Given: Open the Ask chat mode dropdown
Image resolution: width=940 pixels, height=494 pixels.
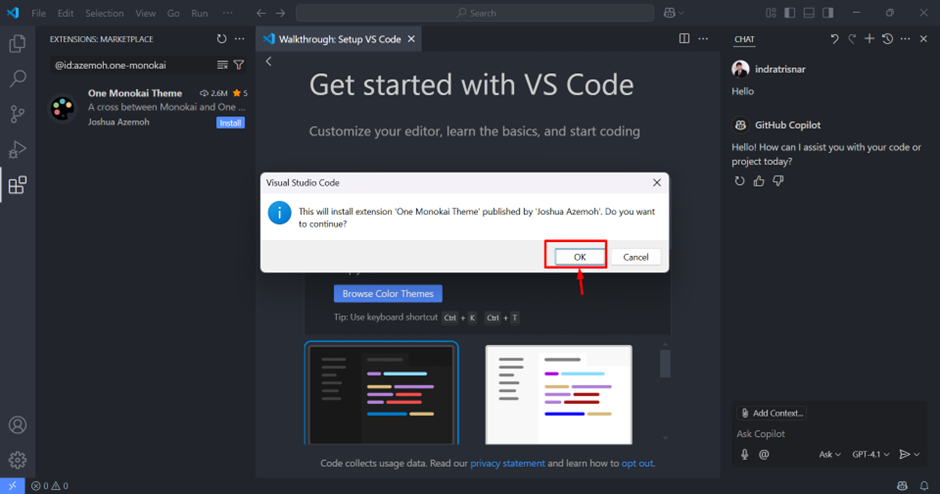Looking at the screenshot, I should (x=830, y=454).
